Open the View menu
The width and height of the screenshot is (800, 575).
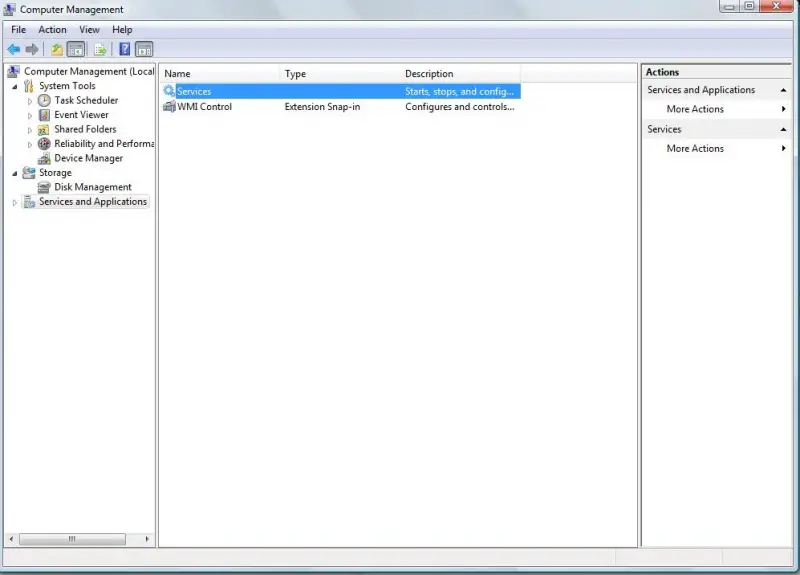pyautogui.click(x=89, y=30)
